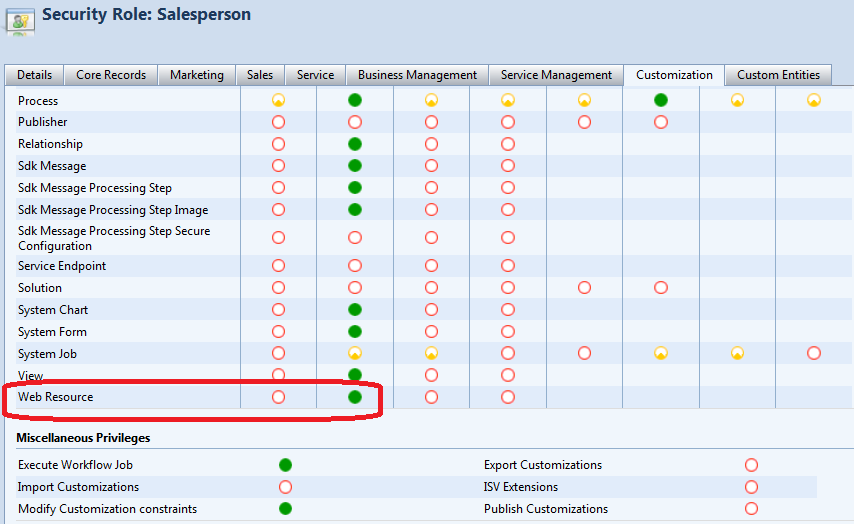Viewport: 854px width, 524px height.
Task: Toggle the Publish Customizations privilege circle
Action: click(751, 509)
